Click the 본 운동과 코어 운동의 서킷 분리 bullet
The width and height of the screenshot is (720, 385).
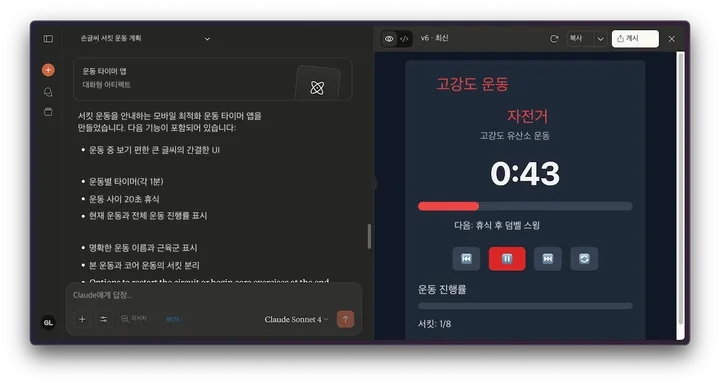pos(144,266)
